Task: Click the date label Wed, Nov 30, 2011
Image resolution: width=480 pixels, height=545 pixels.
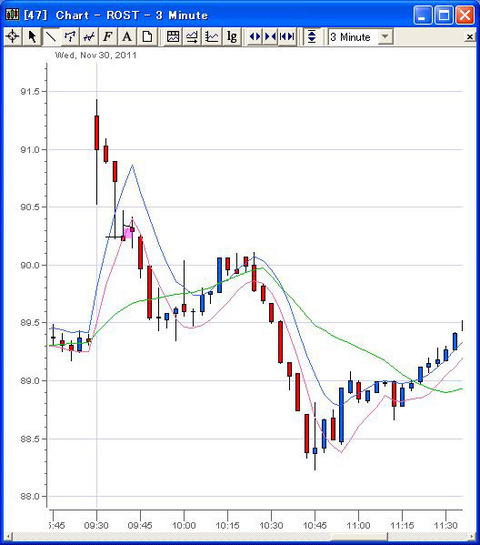Action: click(96, 55)
